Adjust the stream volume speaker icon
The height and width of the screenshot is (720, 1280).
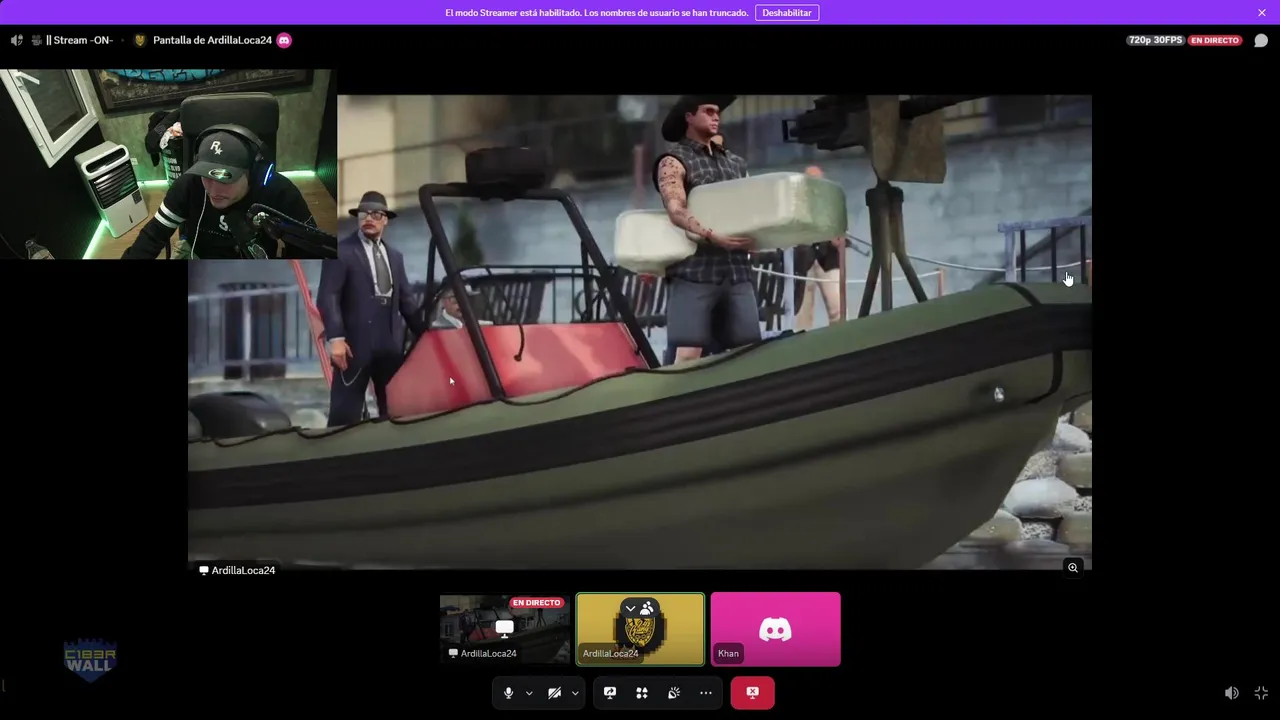point(1232,693)
